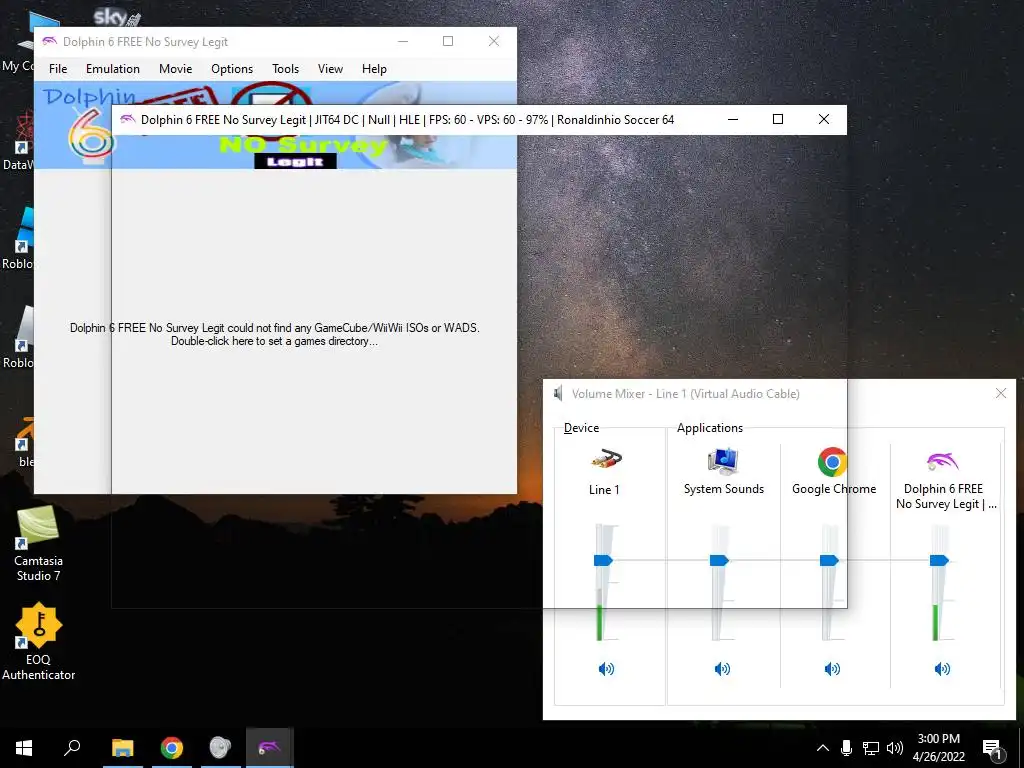This screenshot has width=1024, height=768.
Task: Maximize the Ronaldinhio Soccer 64 game window
Action: point(778,119)
